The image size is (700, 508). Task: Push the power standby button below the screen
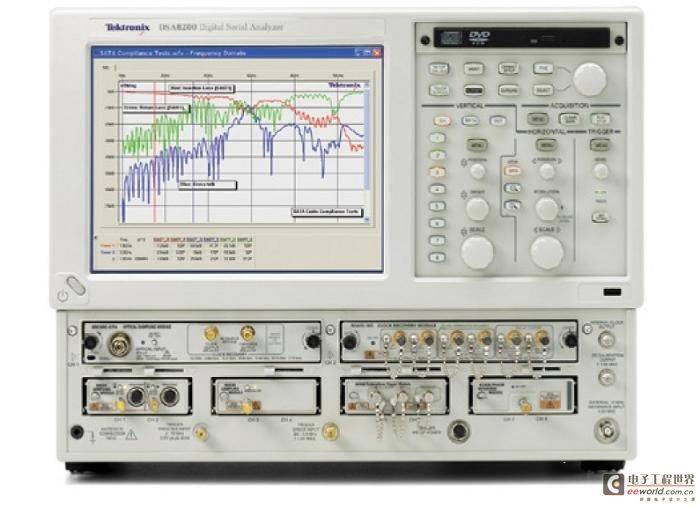[76, 286]
